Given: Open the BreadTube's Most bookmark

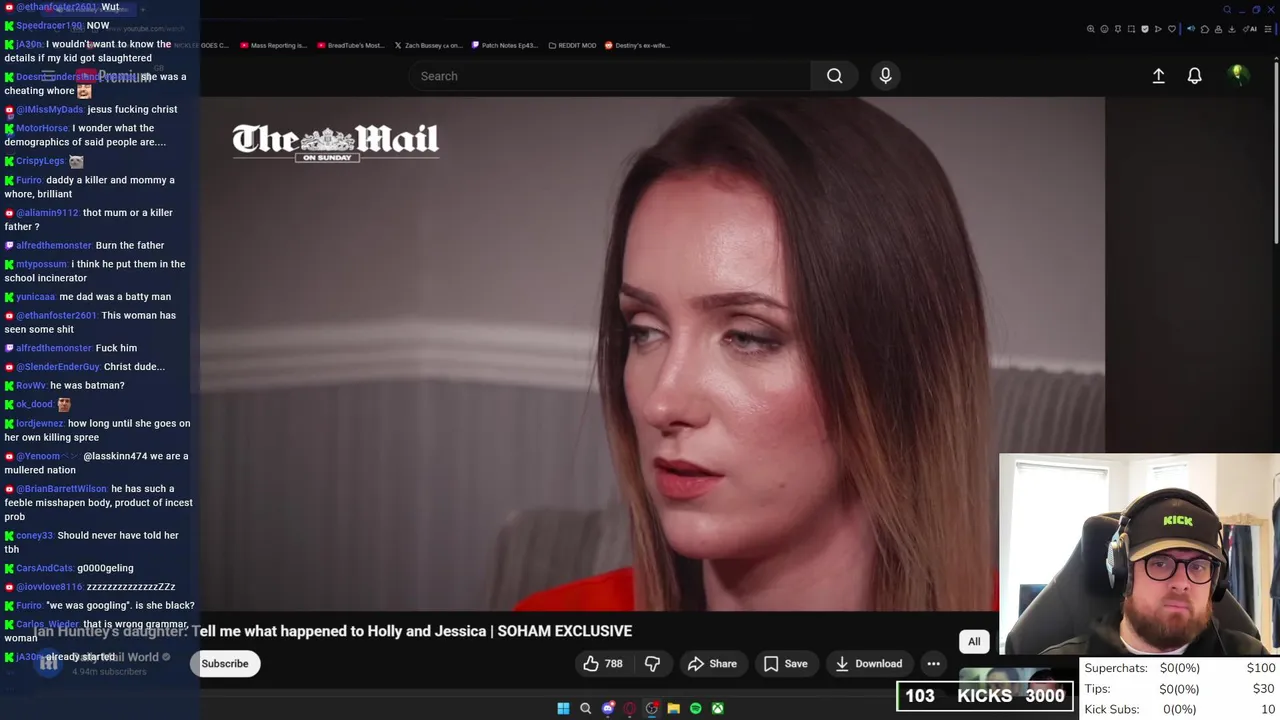Looking at the screenshot, I should [x=350, y=45].
